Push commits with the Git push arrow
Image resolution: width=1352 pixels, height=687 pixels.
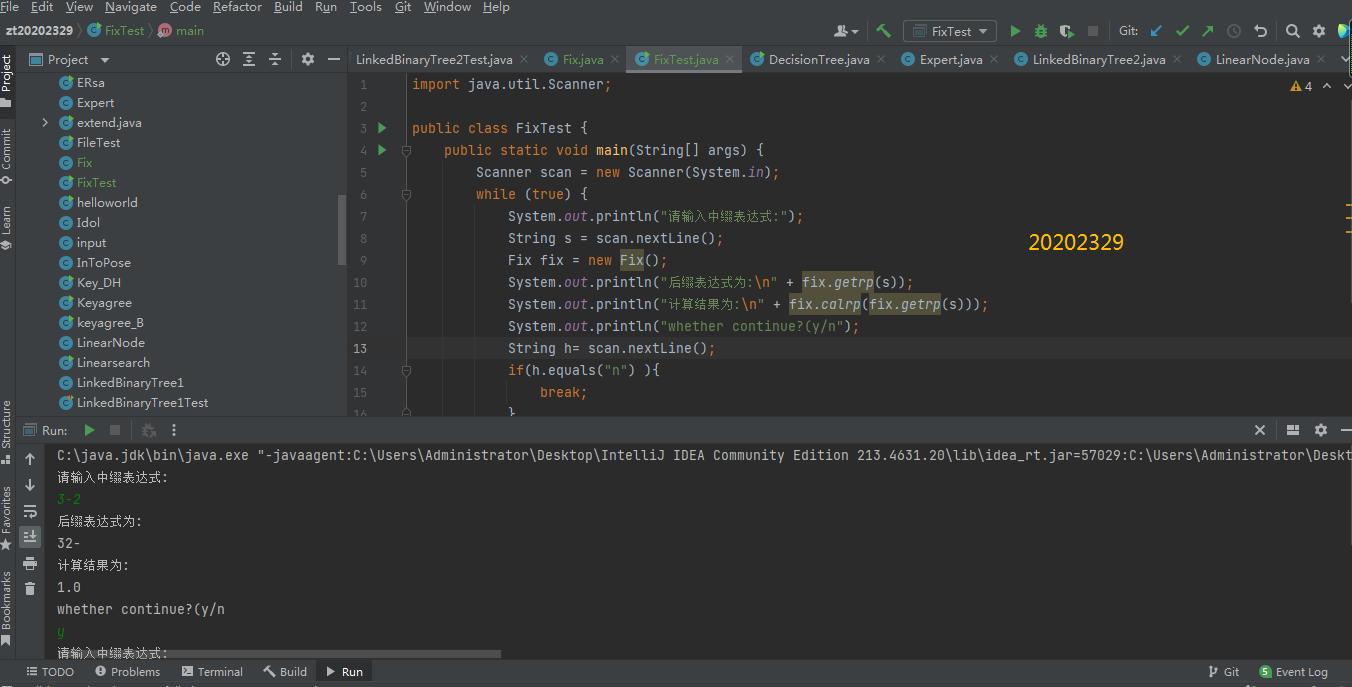point(1208,31)
